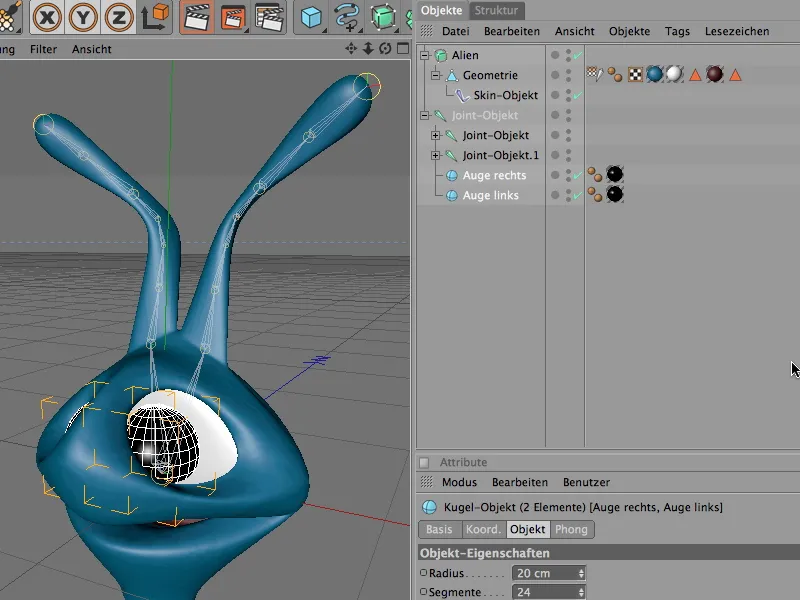Screen dimensions: 800x600
Task: Toggle Joint-Objekt.1 visibility dots
Action: tap(568, 155)
